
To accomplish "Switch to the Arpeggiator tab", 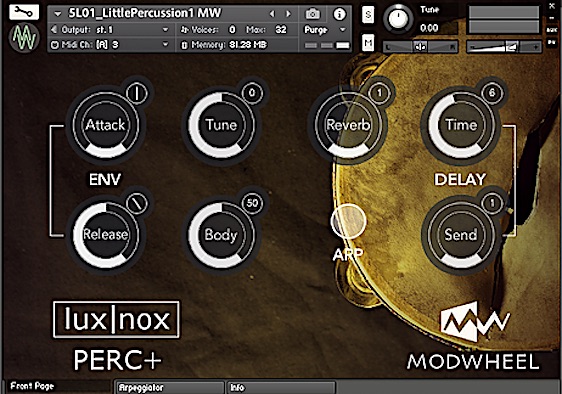I will [169, 388].
